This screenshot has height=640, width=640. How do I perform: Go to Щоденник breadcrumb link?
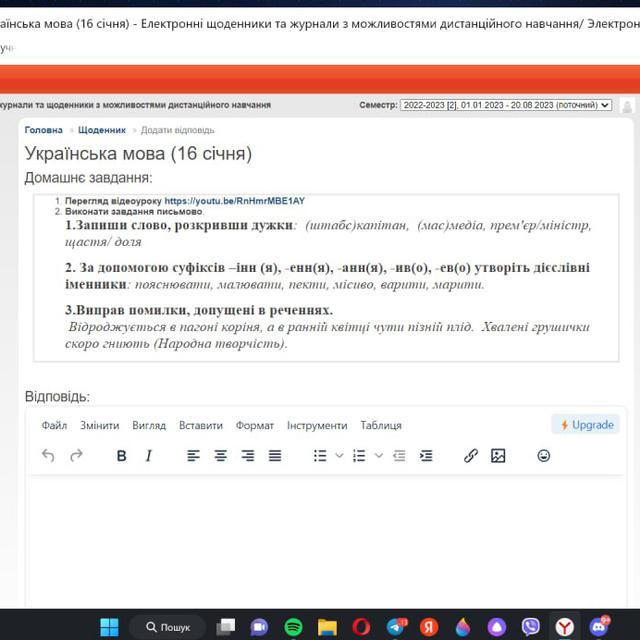(102, 130)
